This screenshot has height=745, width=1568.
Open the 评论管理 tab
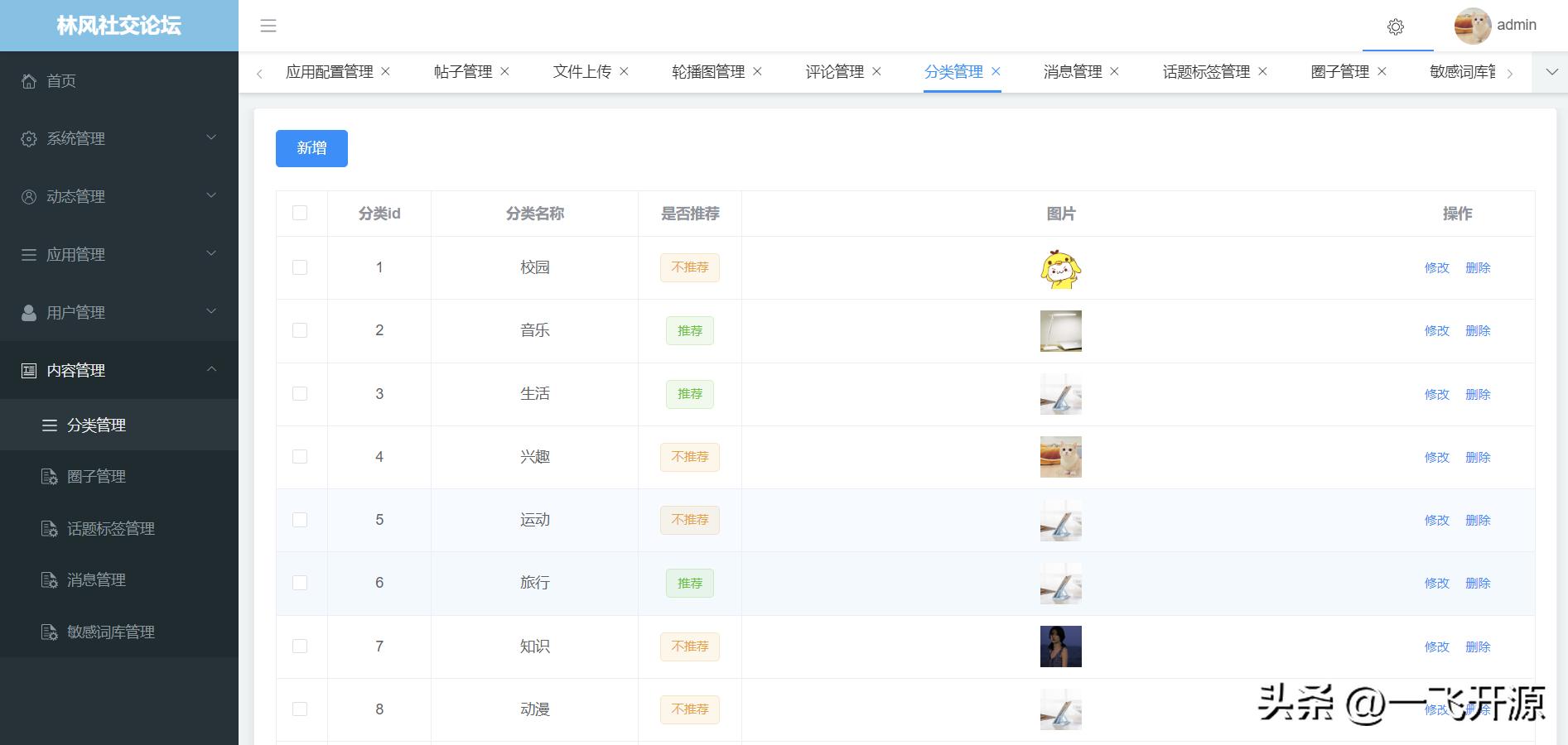coord(835,72)
